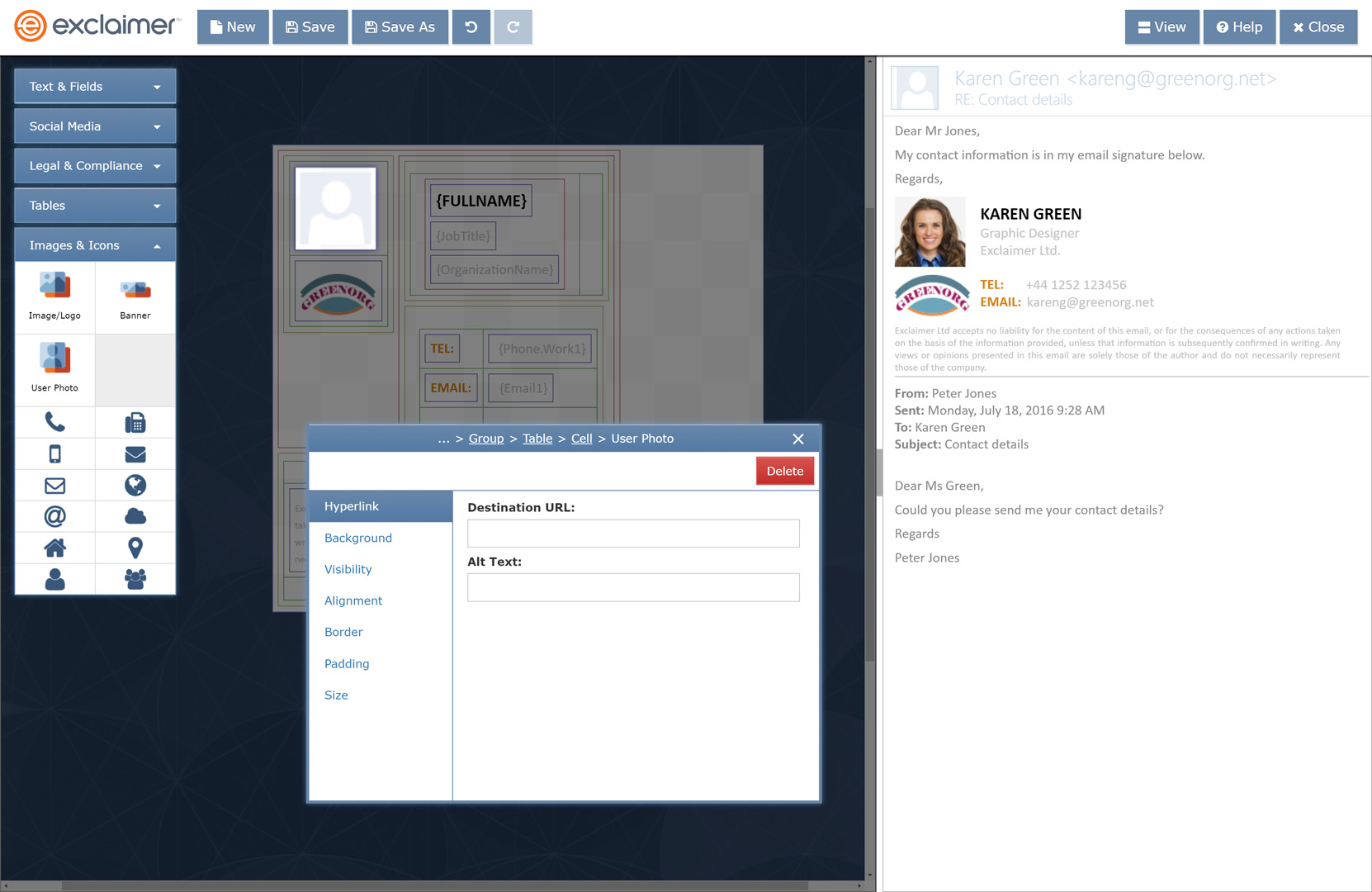The image size is (1372, 892).
Task: Open the View options button
Action: pyautogui.click(x=1162, y=27)
